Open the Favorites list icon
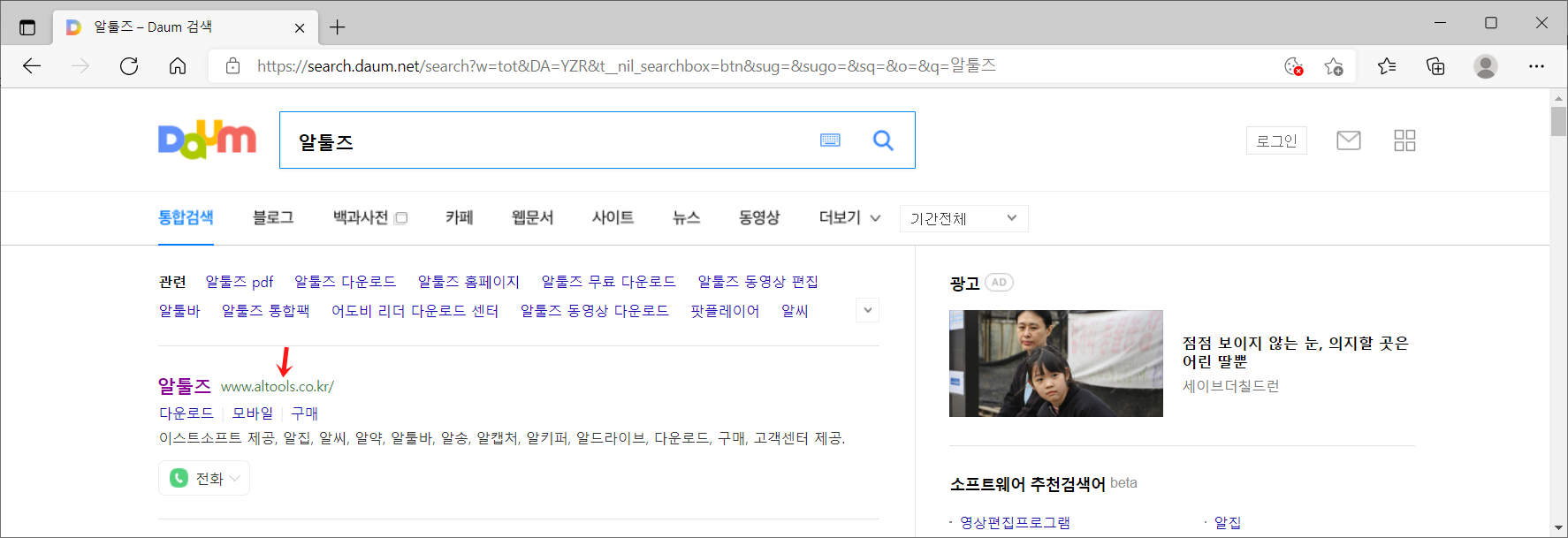1568x538 pixels. tap(1387, 66)
